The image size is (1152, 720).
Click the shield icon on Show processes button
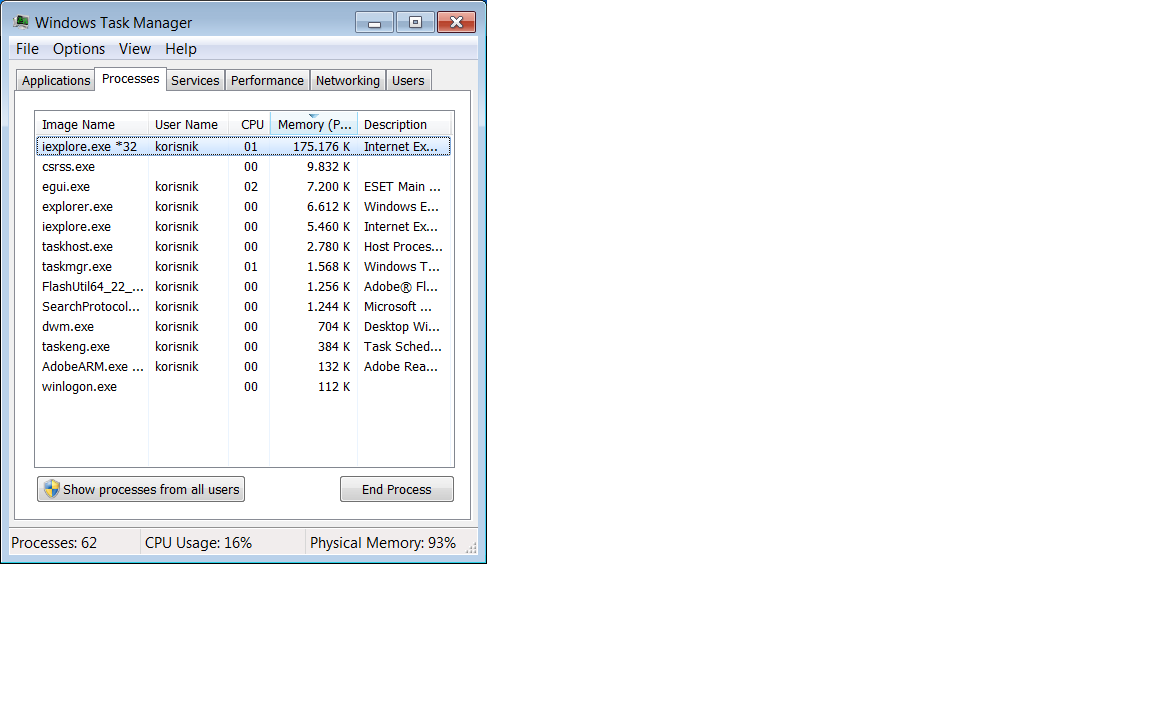[51, 489]
